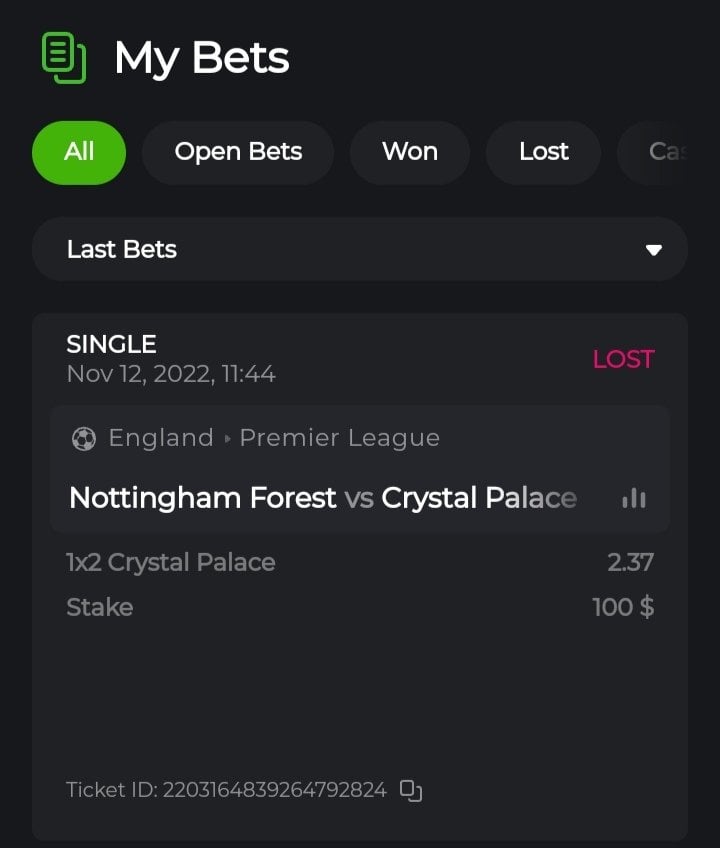The height and width of the screenshot is (848, 720).
Task: Show only Won bets
Action: (x=410, y=152)
